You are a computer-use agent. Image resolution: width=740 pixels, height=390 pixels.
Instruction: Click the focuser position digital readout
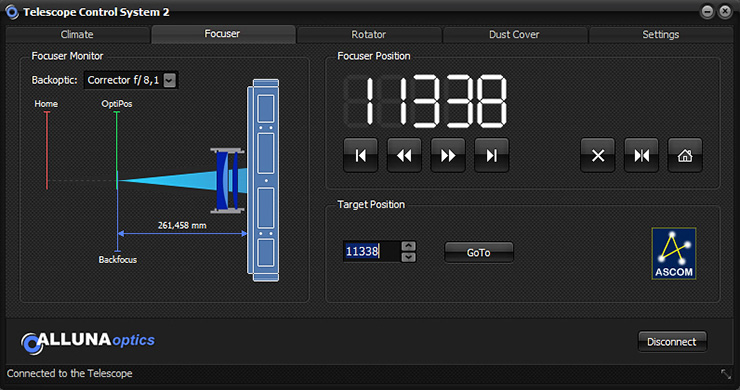(426, 101)
